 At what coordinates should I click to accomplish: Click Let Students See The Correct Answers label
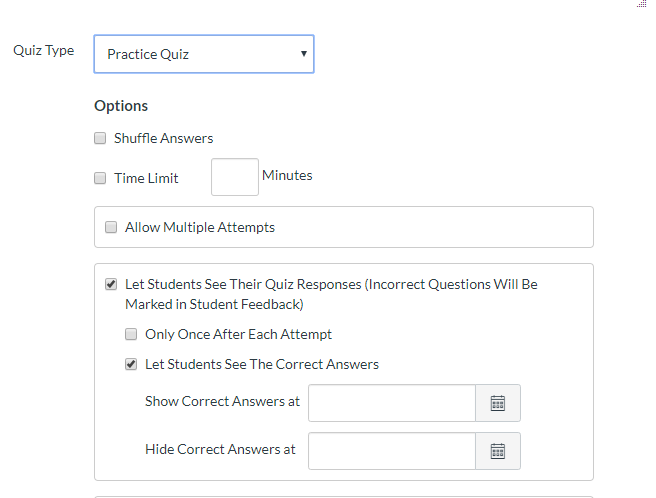[261, 365]
